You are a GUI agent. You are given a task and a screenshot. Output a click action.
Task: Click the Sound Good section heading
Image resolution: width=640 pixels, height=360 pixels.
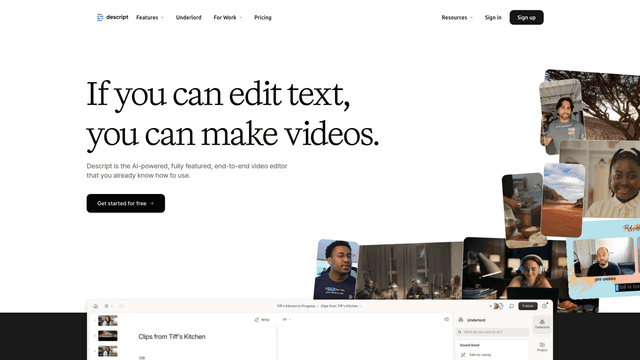pos(469,345)
